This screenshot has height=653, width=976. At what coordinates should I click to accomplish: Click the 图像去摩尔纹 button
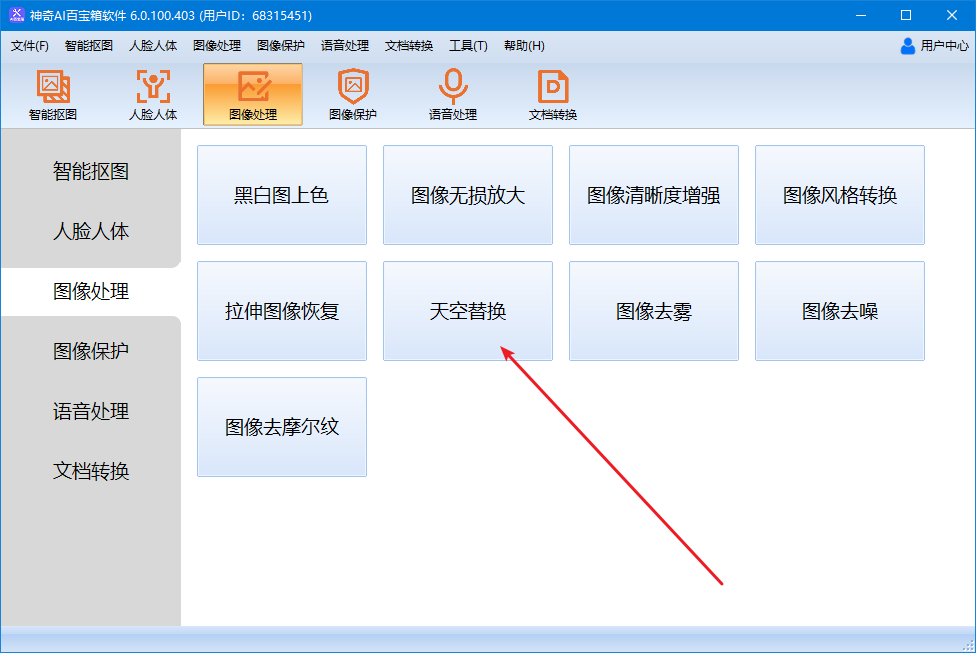[x=282, y=427]
